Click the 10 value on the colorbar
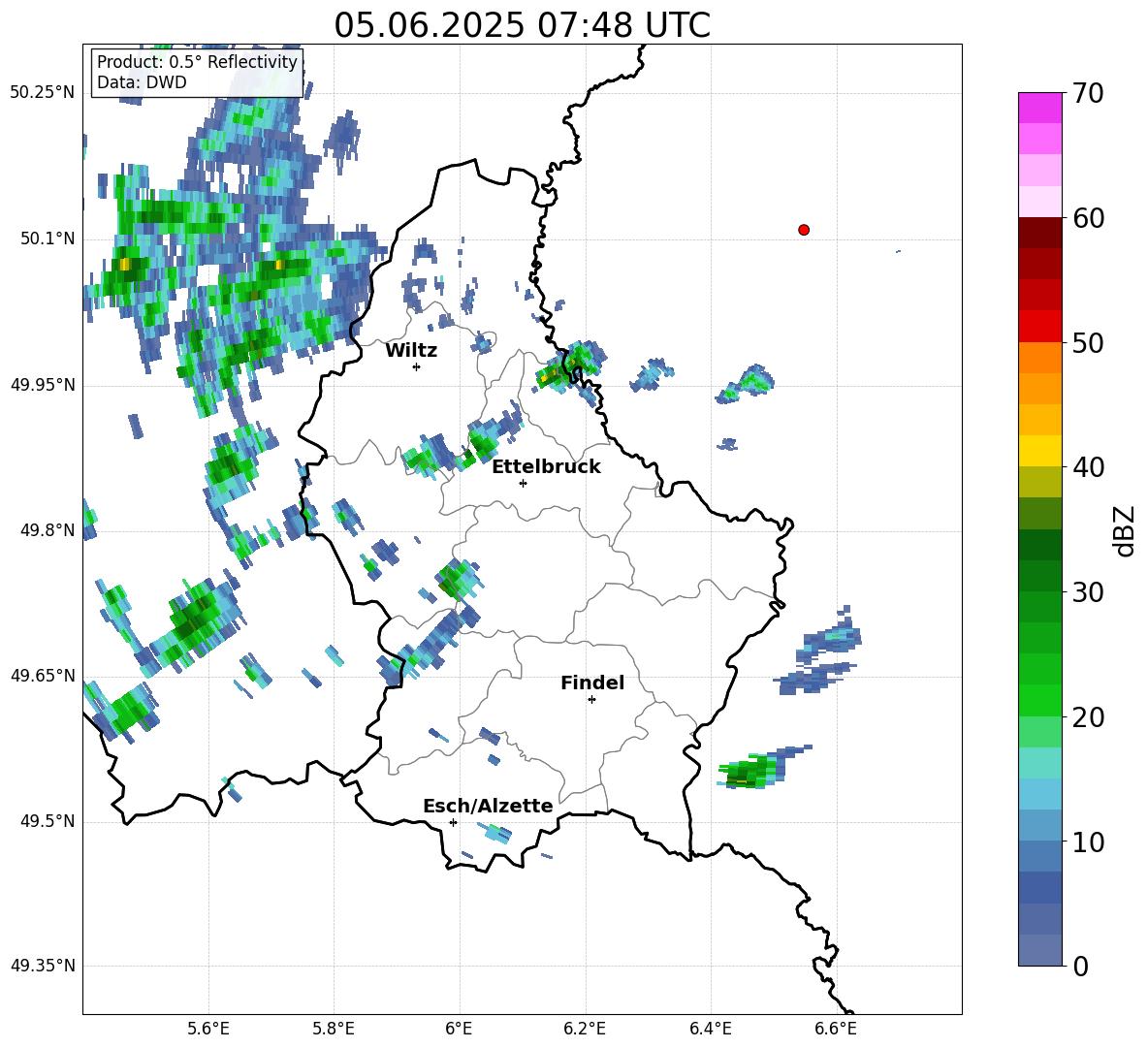Screen dimensions: 1148x1048 [1088, 842]
